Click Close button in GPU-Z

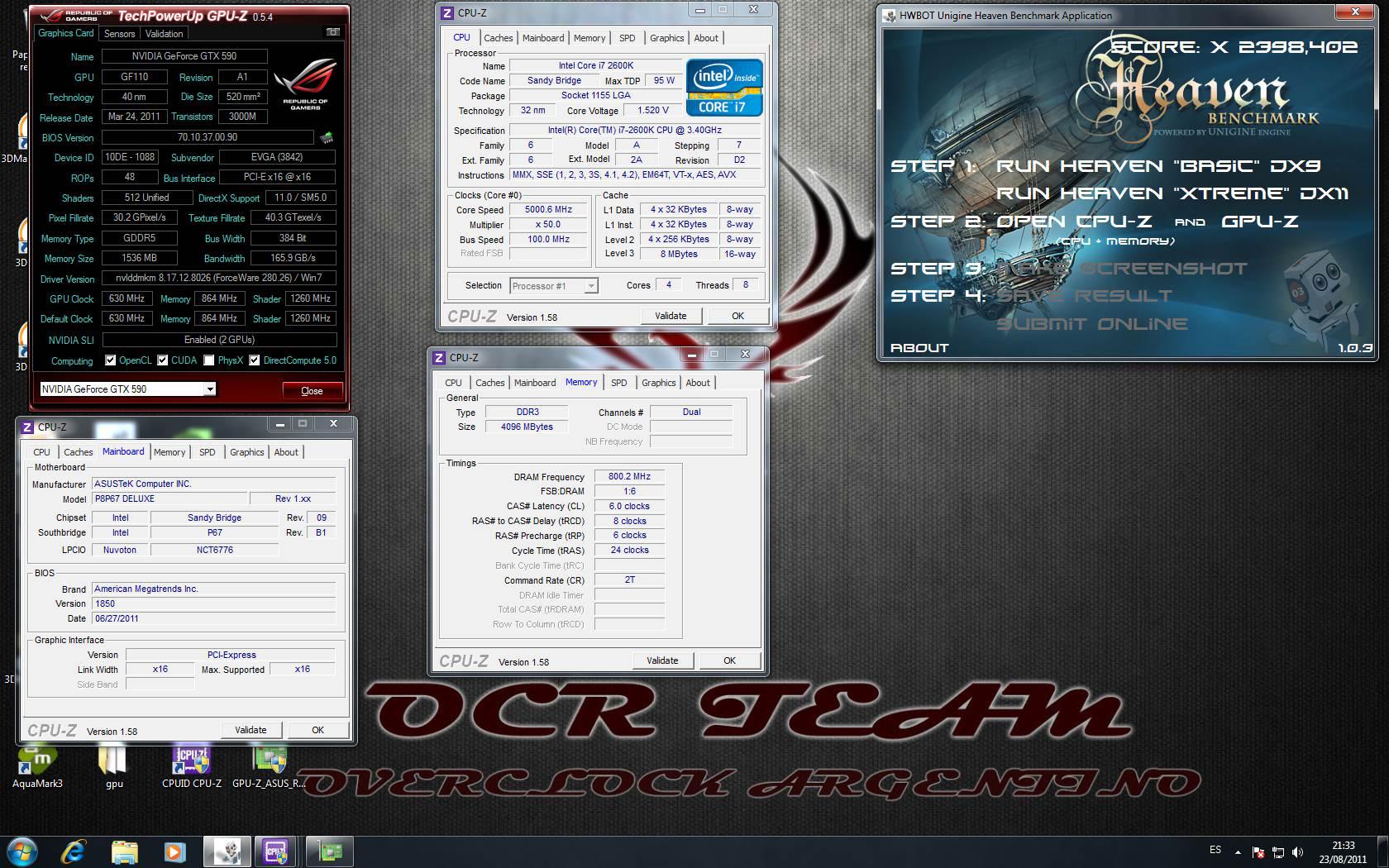pyautogui.click(x=312, y=390)
